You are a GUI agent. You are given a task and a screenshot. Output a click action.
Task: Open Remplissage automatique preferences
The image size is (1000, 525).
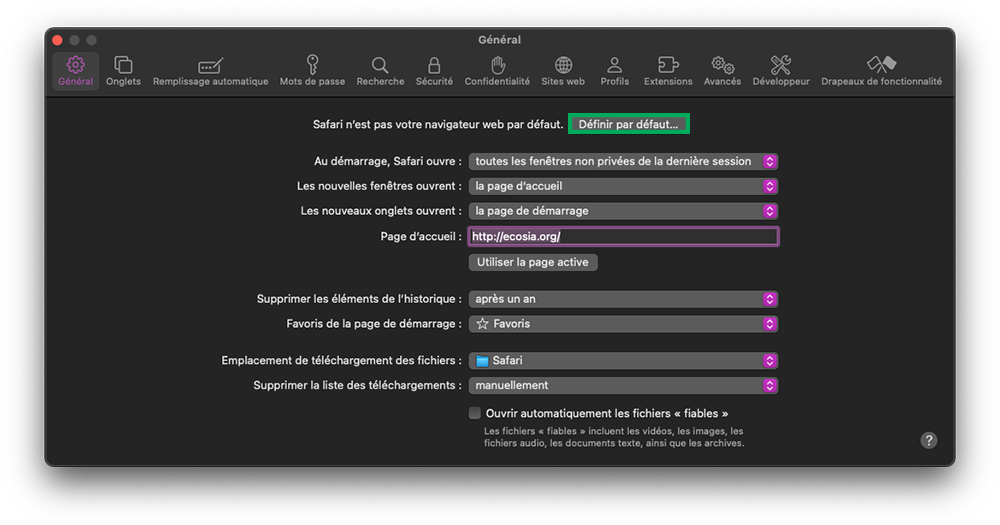[x=210, y=71]
